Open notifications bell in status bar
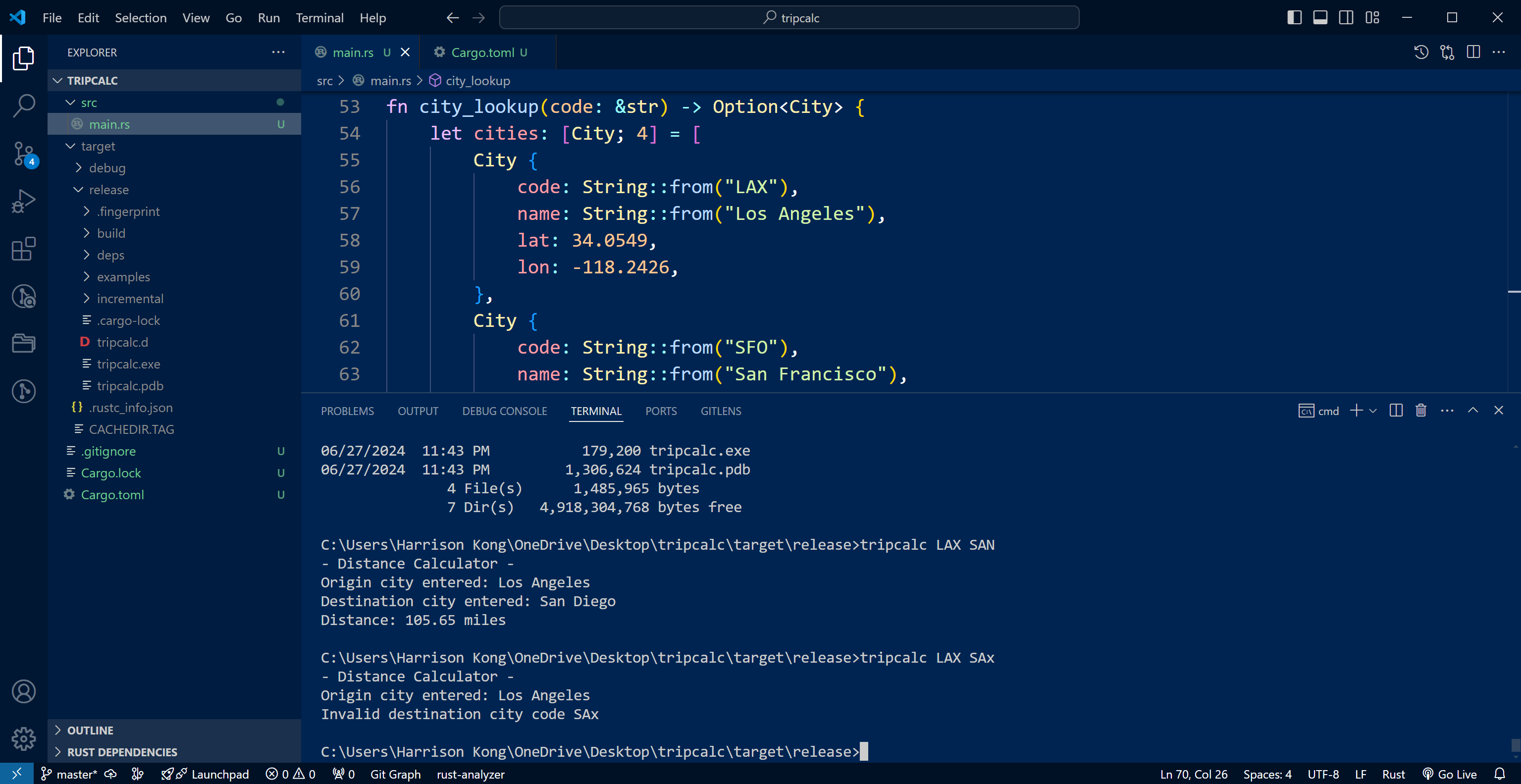1521x784 pixels. point(1500,774)
